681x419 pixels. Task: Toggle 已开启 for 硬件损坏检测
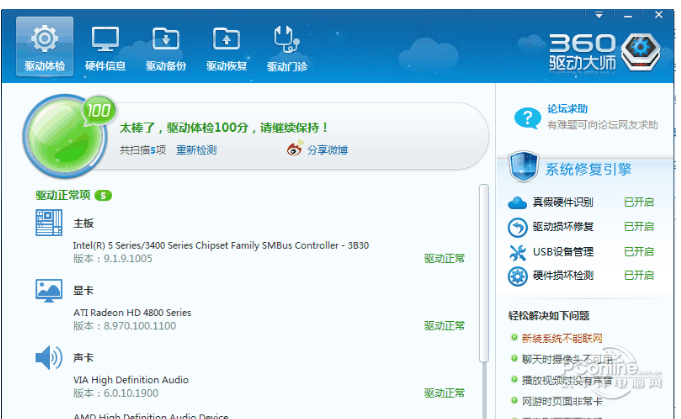point(639,275)
